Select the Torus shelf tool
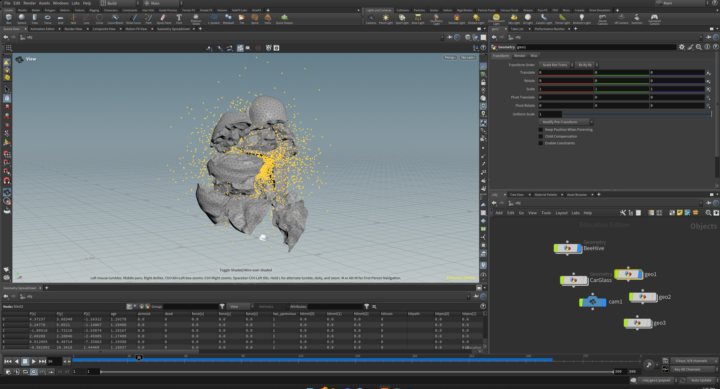The image size is (720, 389). pos(47,18)
